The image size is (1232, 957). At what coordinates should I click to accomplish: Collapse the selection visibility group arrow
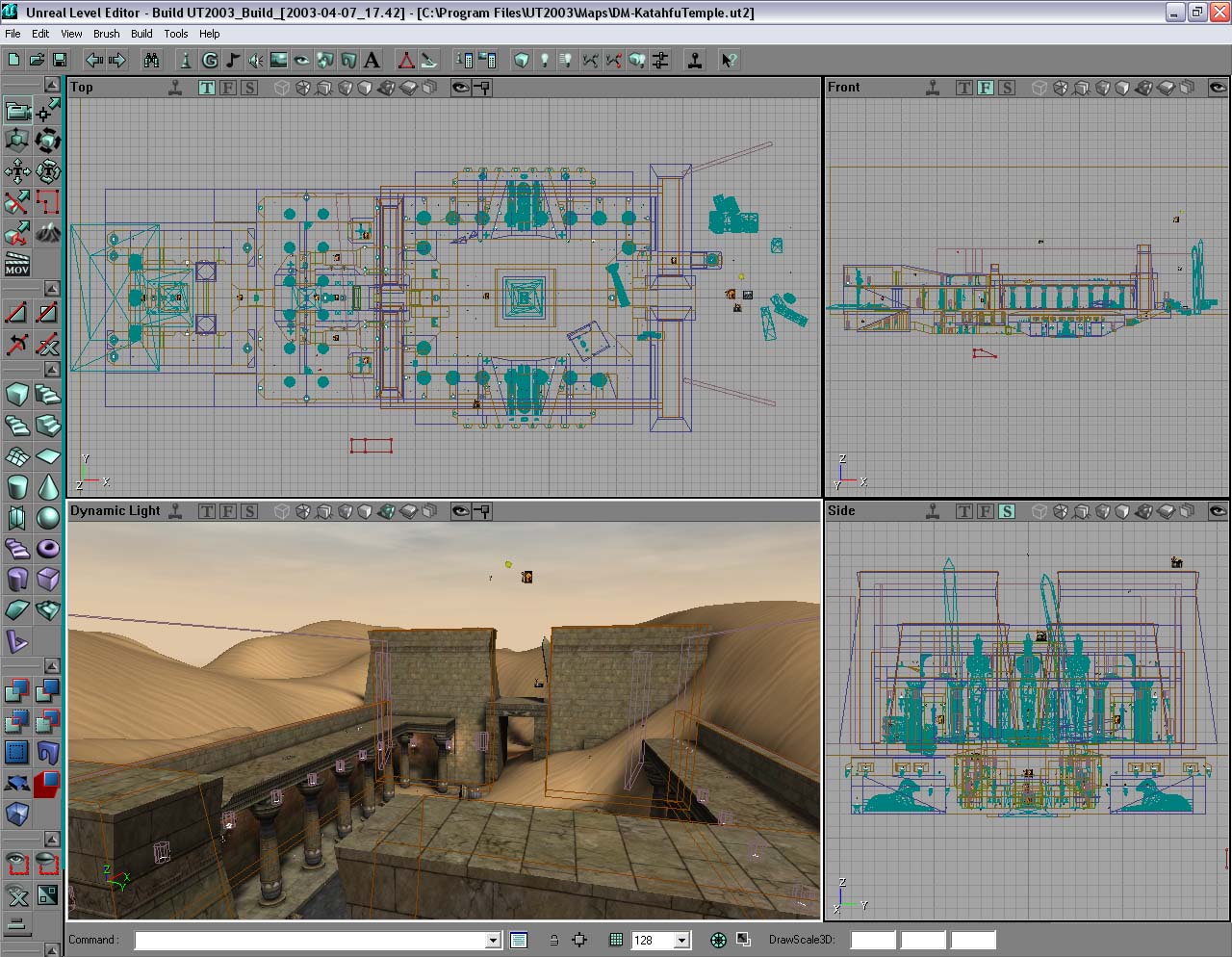click(52, 840)
